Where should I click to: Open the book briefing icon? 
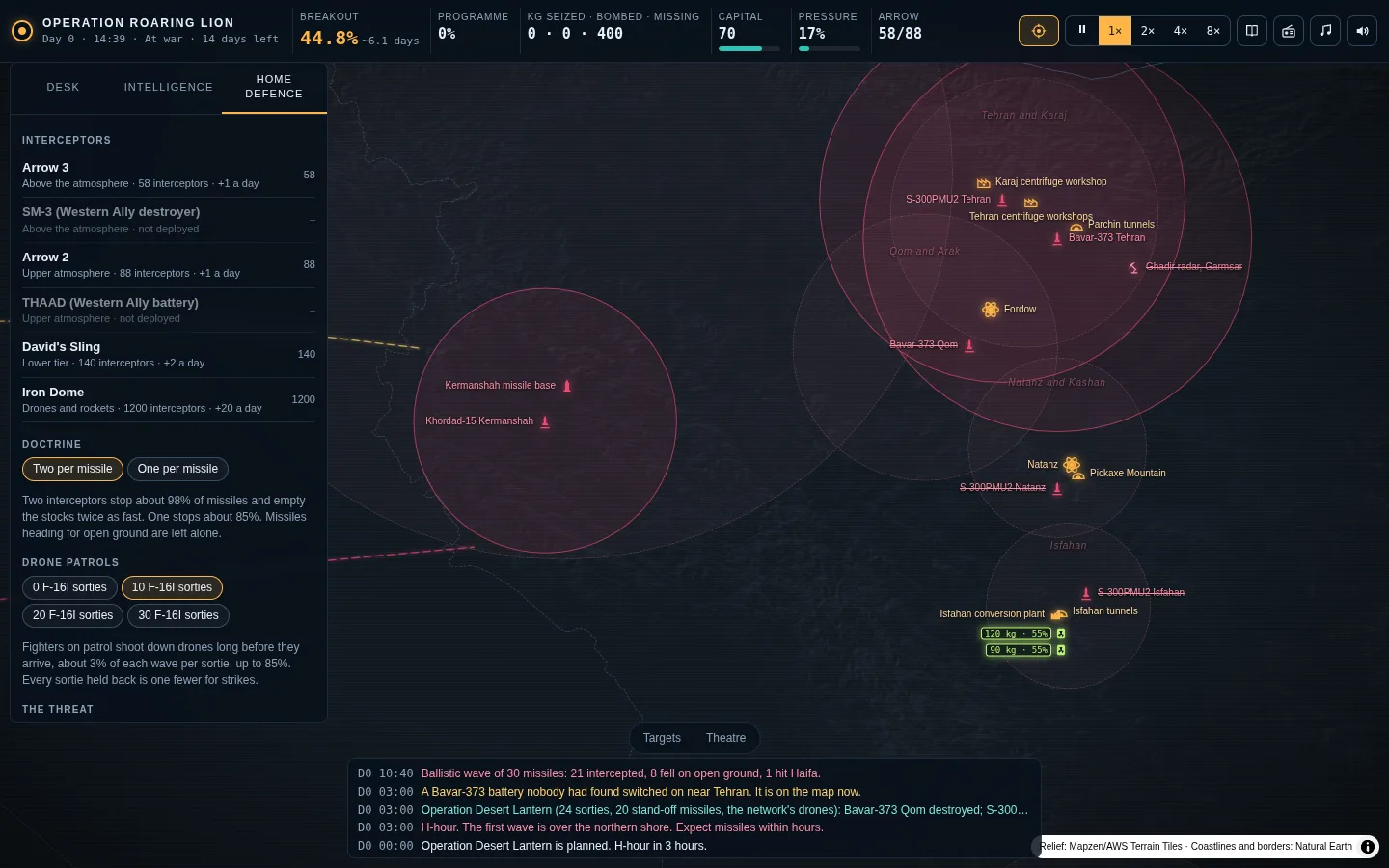(x=1252, y=31)
